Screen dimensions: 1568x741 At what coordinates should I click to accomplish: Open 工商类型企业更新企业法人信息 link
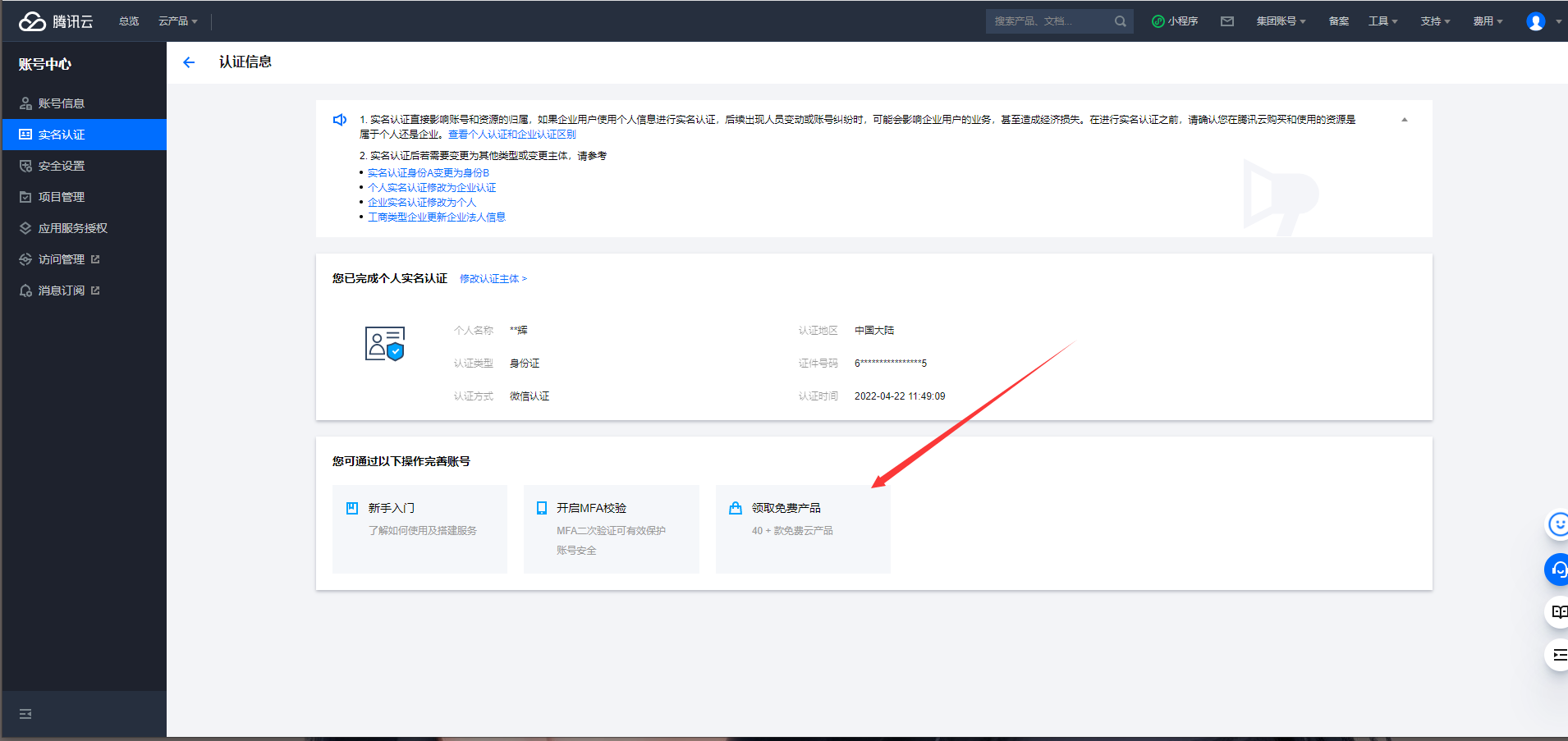tap(437, 217)
